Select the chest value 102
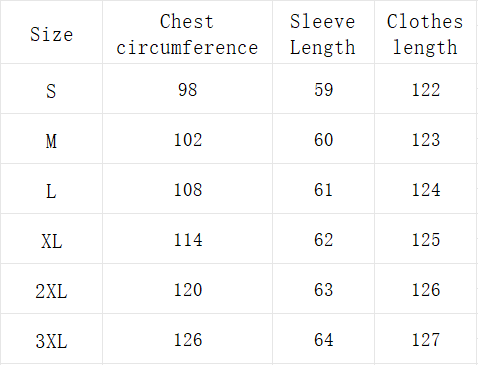The image size is (478, 365). pos(188,140)
